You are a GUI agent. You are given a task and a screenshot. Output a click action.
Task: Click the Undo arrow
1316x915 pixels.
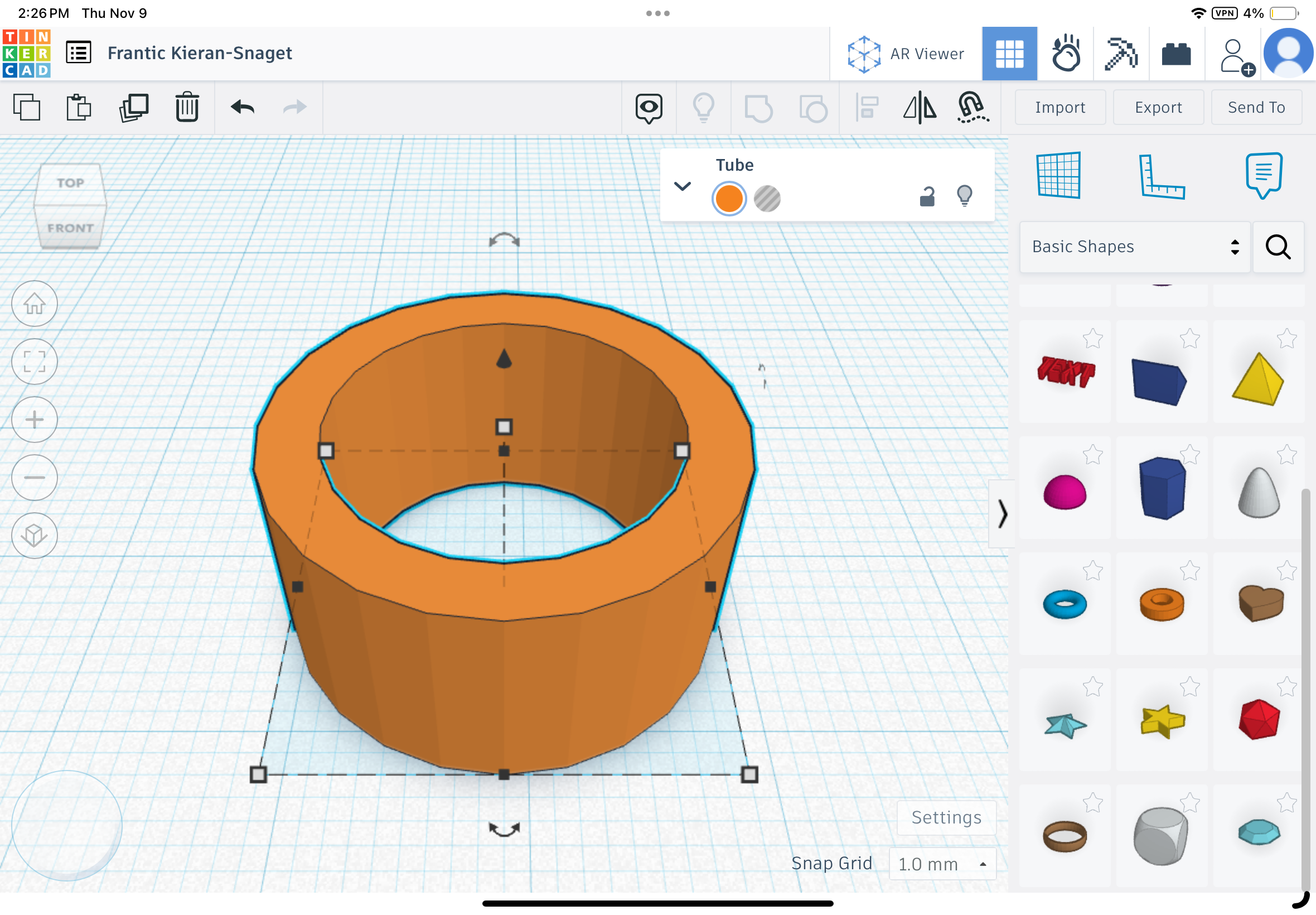tap(243, 107)
